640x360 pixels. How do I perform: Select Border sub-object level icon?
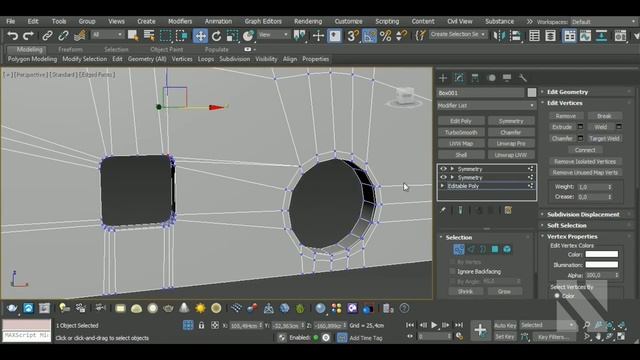coord(483,249)
